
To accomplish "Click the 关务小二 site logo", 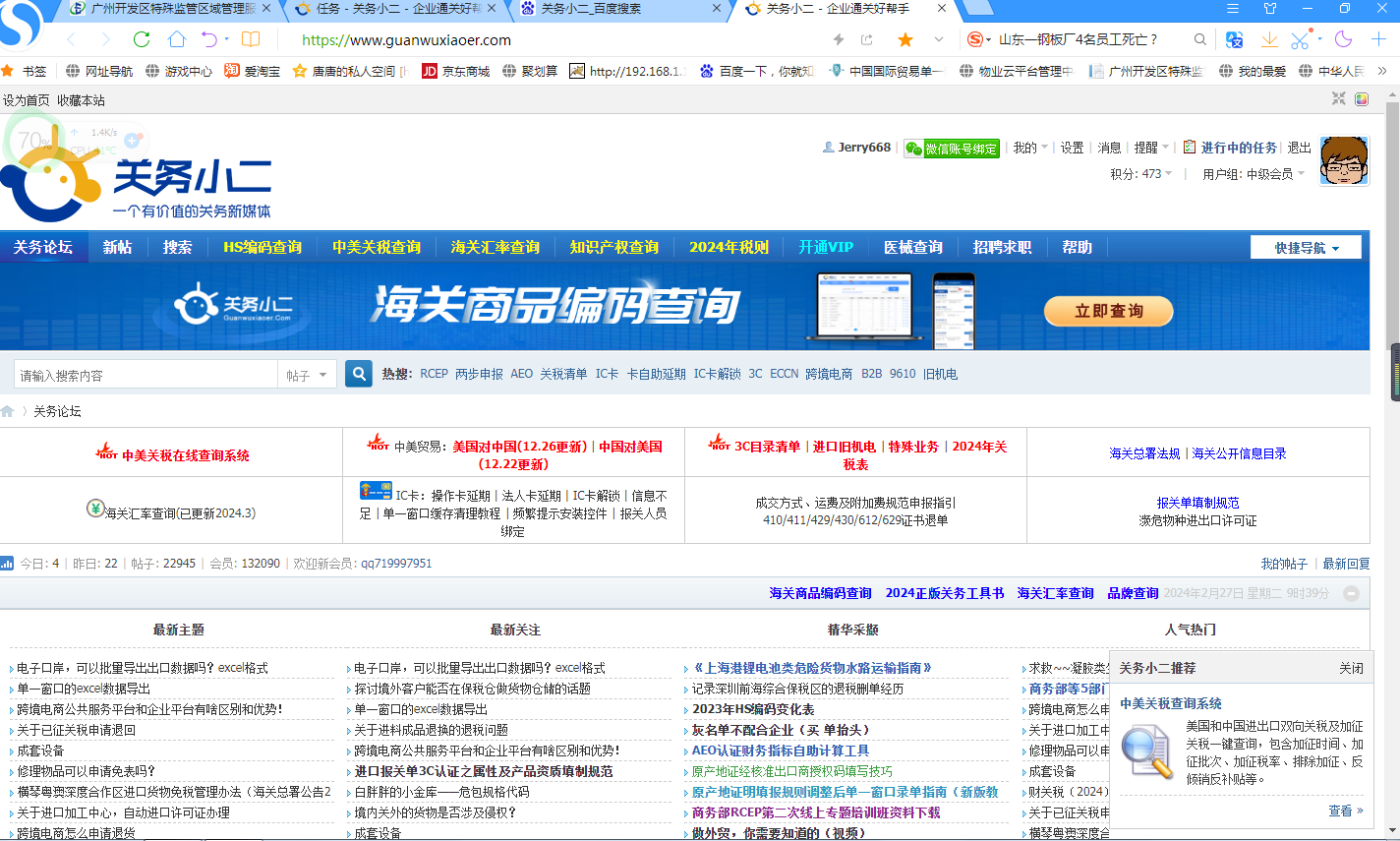I will click(x=136, y=174).
